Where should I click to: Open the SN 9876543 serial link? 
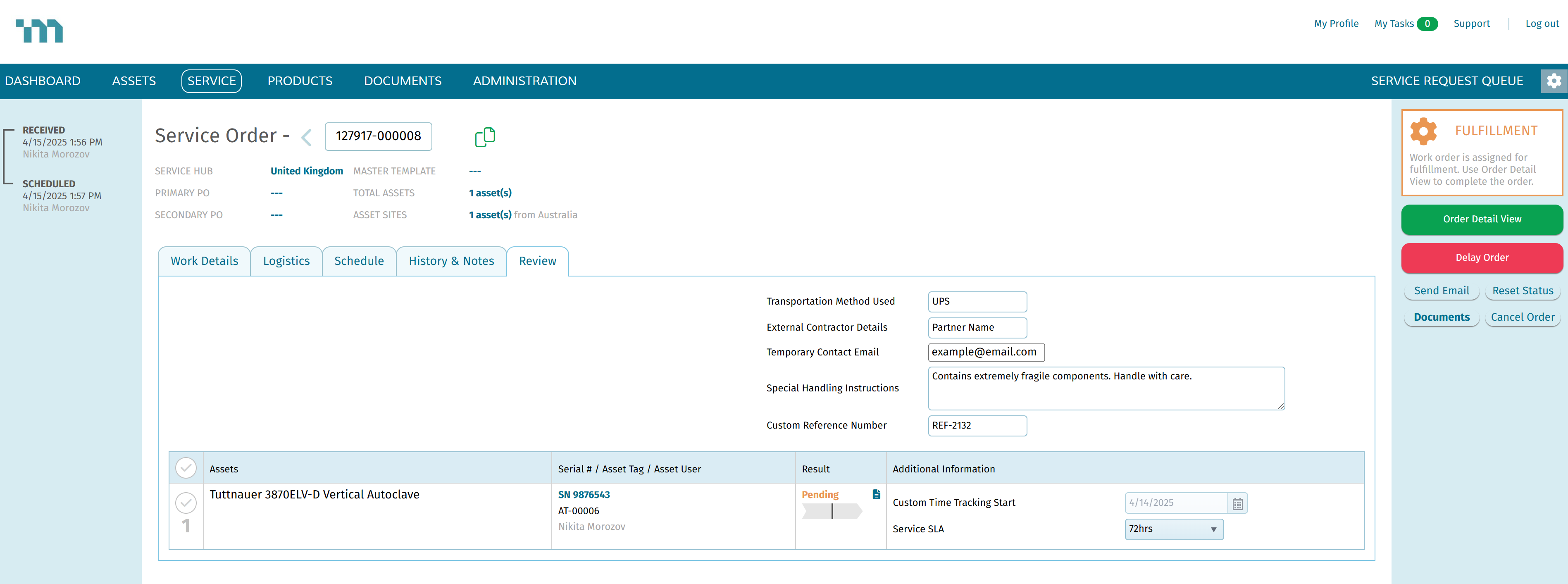pyautogui.click(x=583, y=495)
